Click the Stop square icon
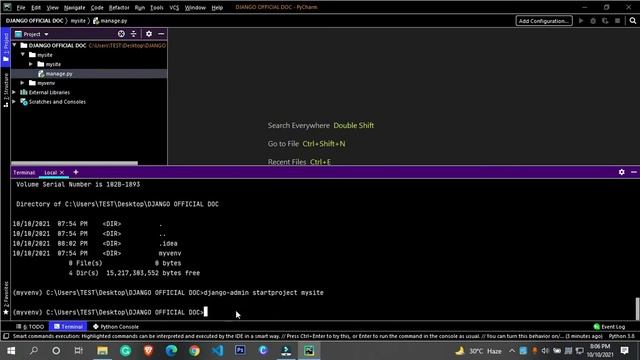 coord(617,21)
